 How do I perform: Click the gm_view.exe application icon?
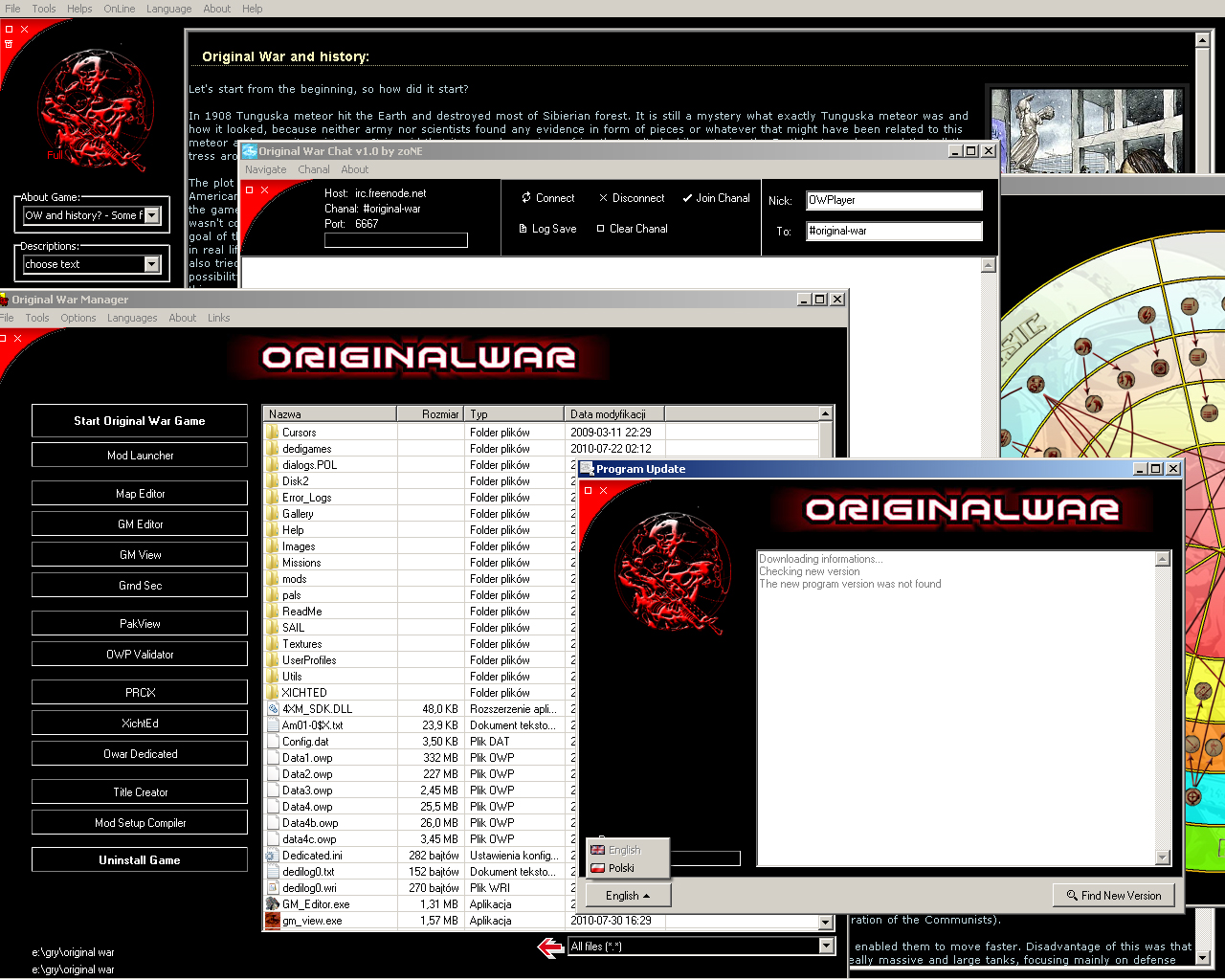[273, 921]
